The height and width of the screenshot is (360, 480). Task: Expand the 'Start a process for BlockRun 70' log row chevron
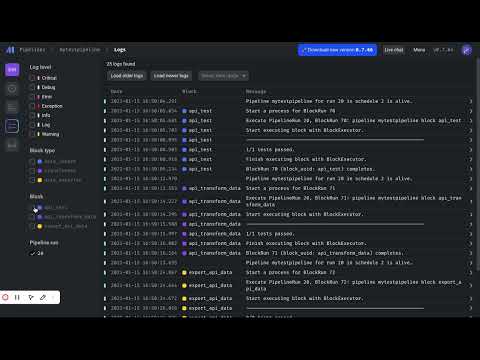[471, 111]
